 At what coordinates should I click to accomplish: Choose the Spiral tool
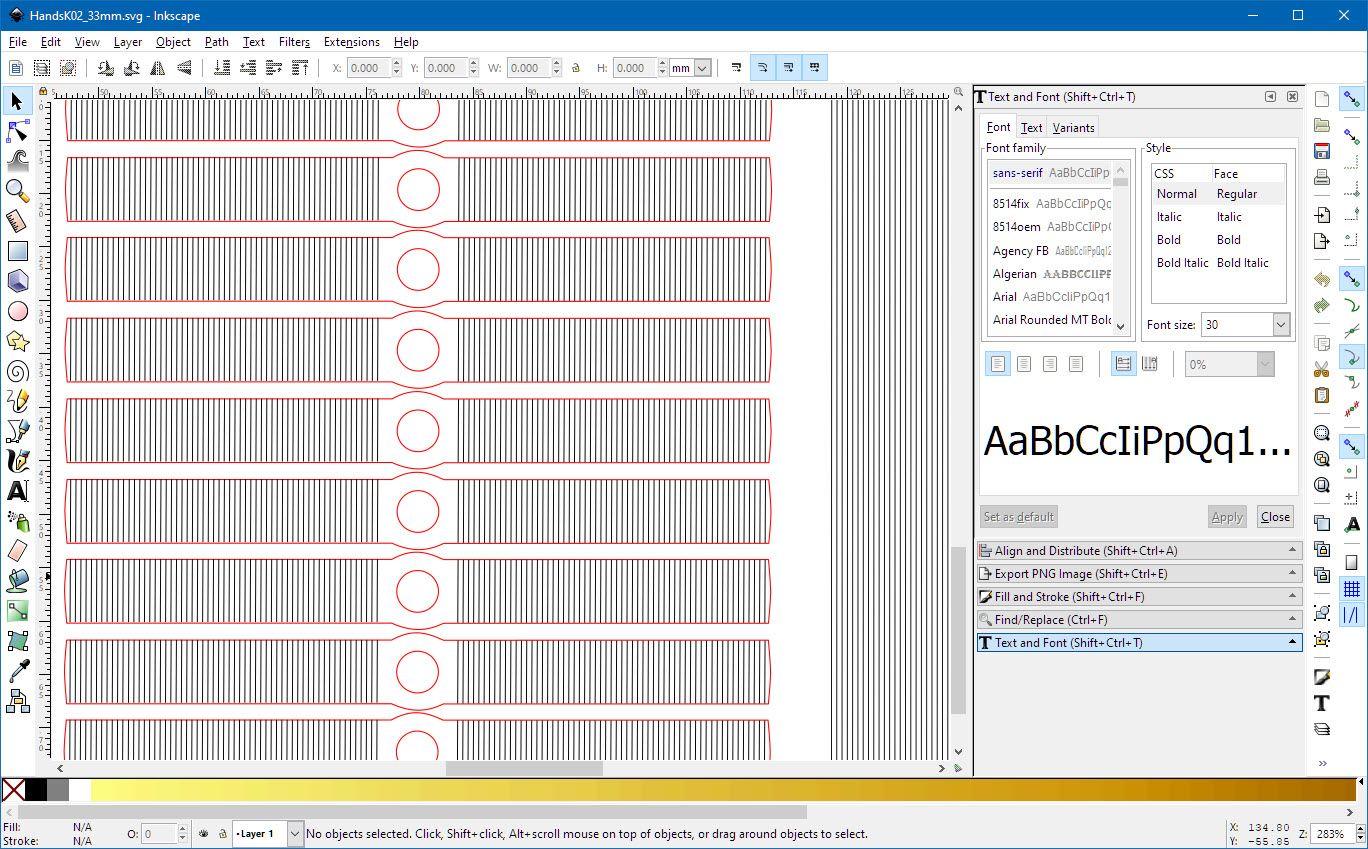pos(17,372)
